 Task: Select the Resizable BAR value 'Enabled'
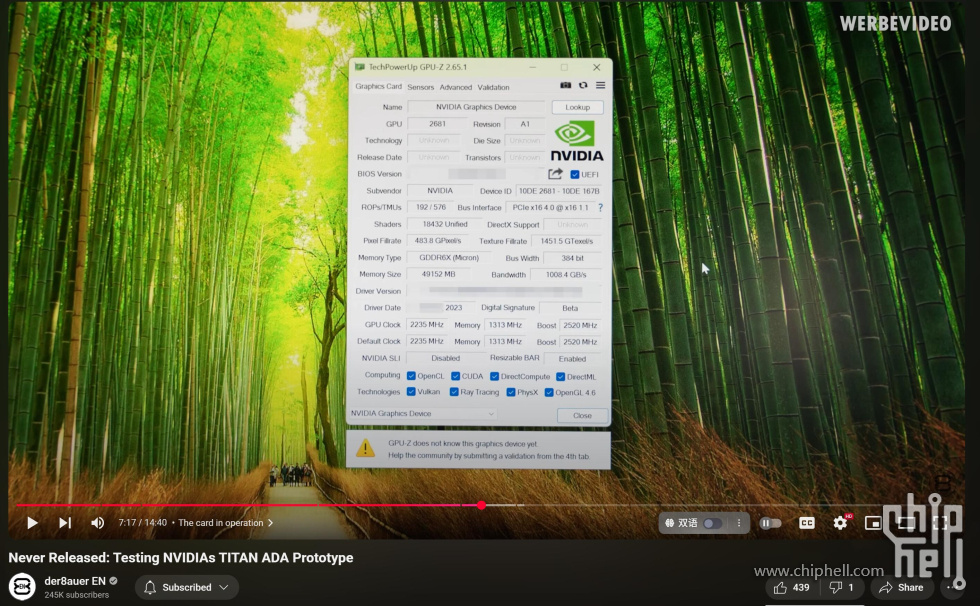click(572, 359)
